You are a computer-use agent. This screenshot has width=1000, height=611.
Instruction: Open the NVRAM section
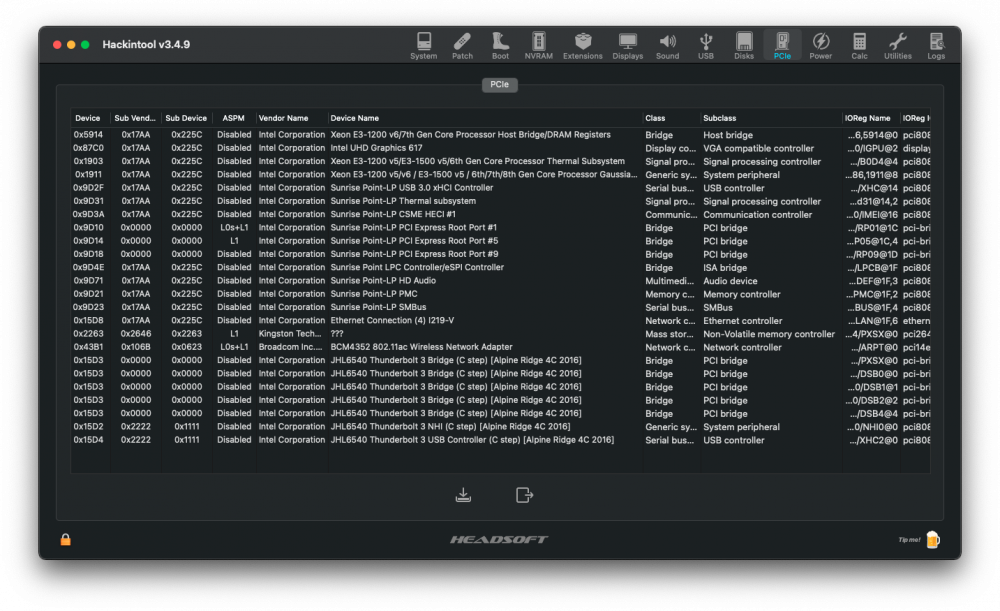click(x=539, y=46)
